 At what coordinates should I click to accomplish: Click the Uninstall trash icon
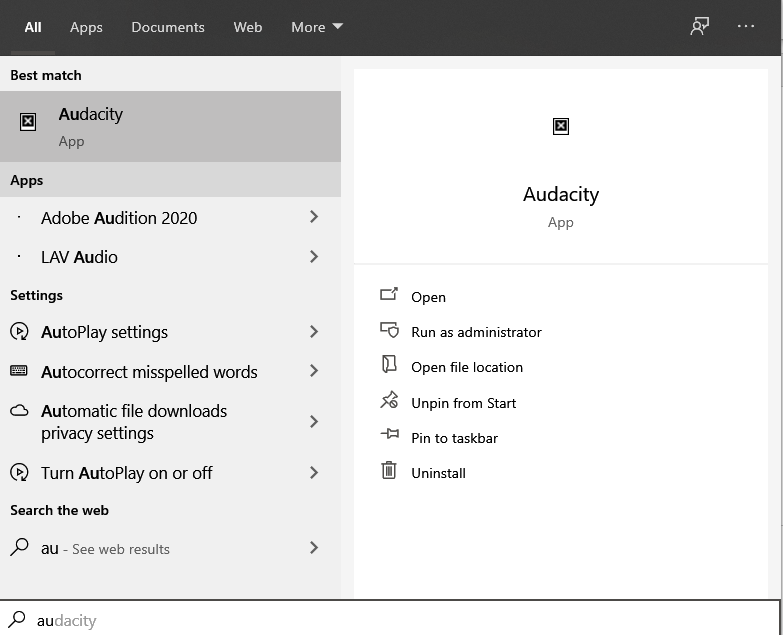pyautogui.click(x=389, y=470)
